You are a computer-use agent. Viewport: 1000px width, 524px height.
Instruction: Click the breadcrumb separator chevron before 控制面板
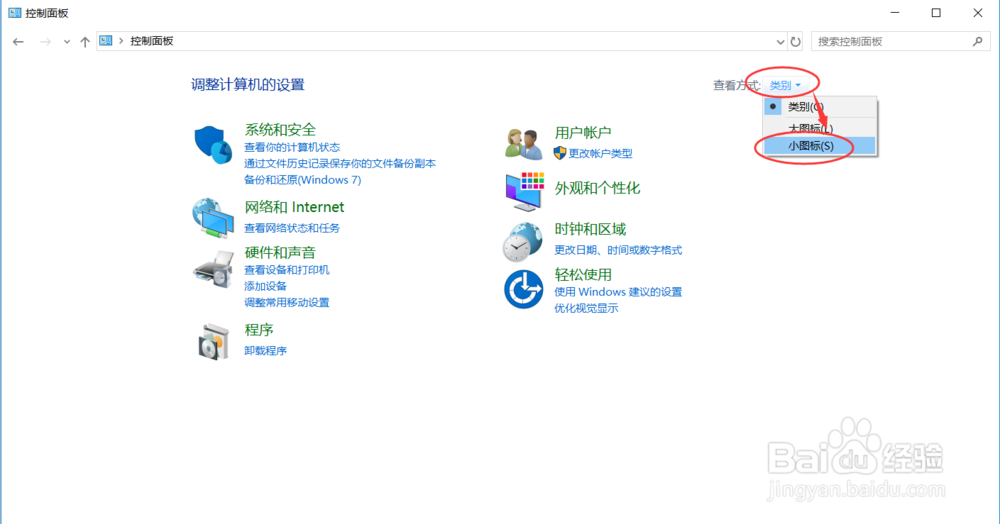[121, 41]
